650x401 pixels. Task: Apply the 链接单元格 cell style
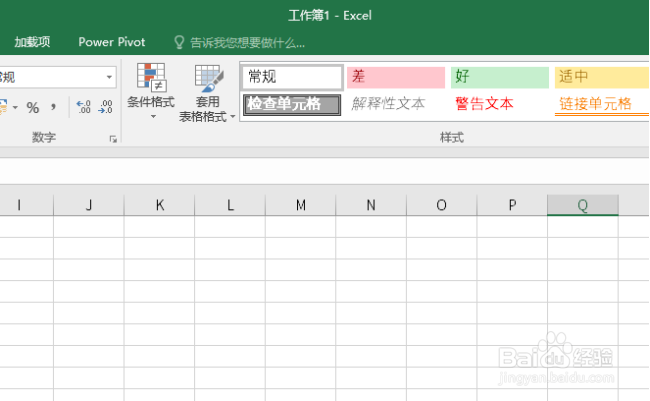[602, 104]
